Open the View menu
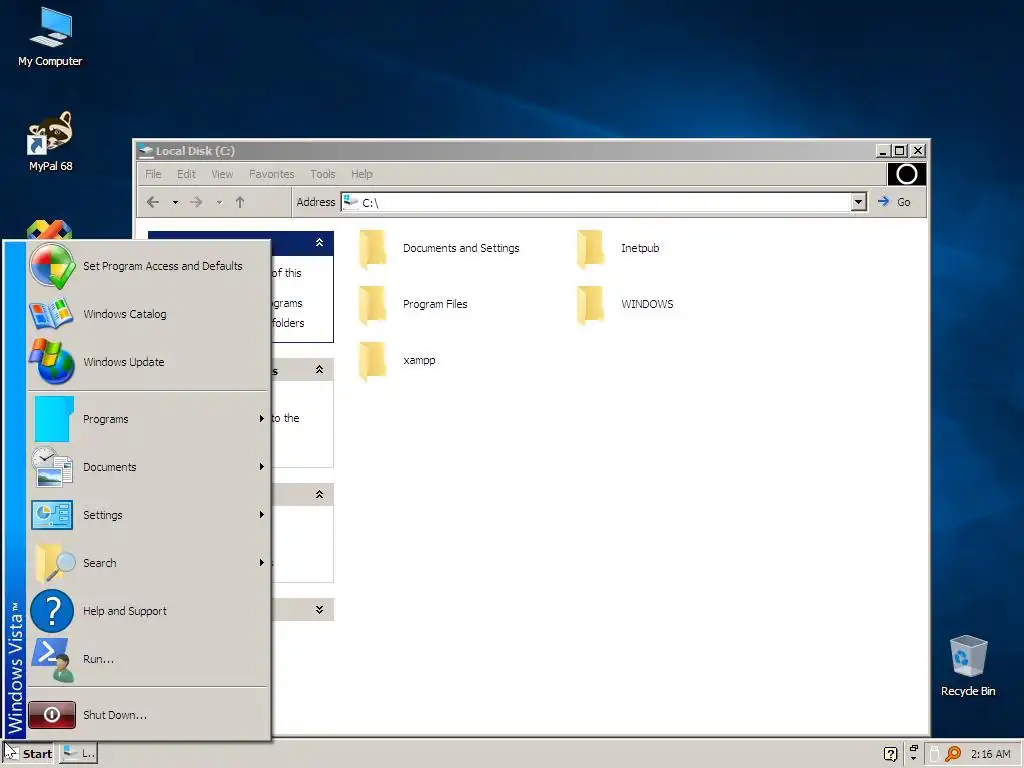The height and width of the screenshot is (768, 1024). click(x=222, y=174)
